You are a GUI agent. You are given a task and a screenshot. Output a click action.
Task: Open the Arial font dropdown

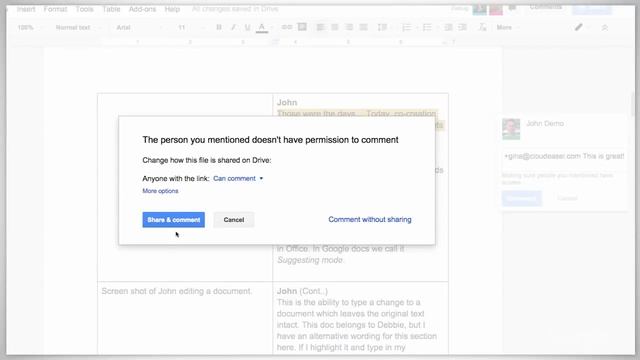tap(139, 27)
